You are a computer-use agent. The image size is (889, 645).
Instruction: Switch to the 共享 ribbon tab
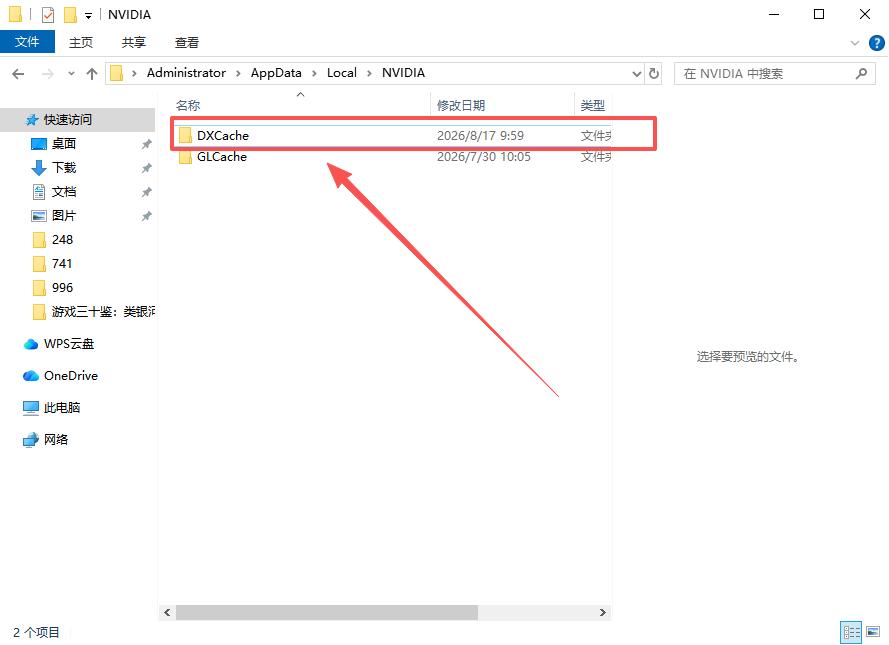coord(134,43)
